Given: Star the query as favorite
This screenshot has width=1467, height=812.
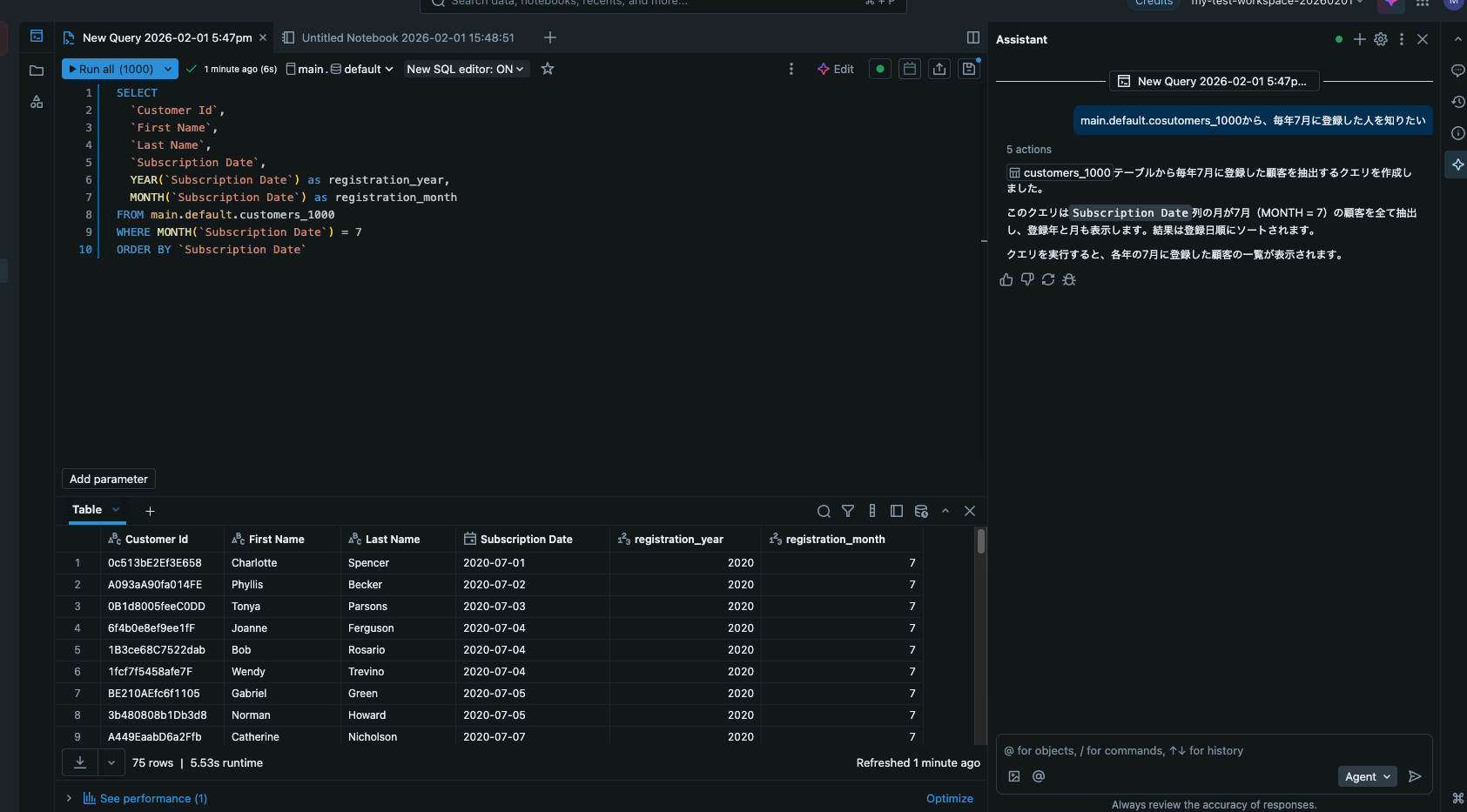Looking at the screenshot, I should (548, 69).
